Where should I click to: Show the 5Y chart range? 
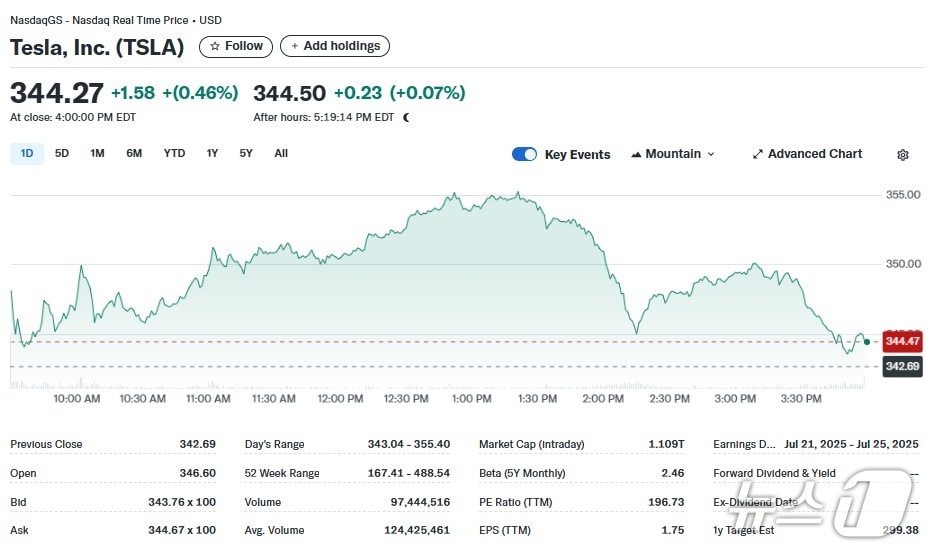[246, 153]
